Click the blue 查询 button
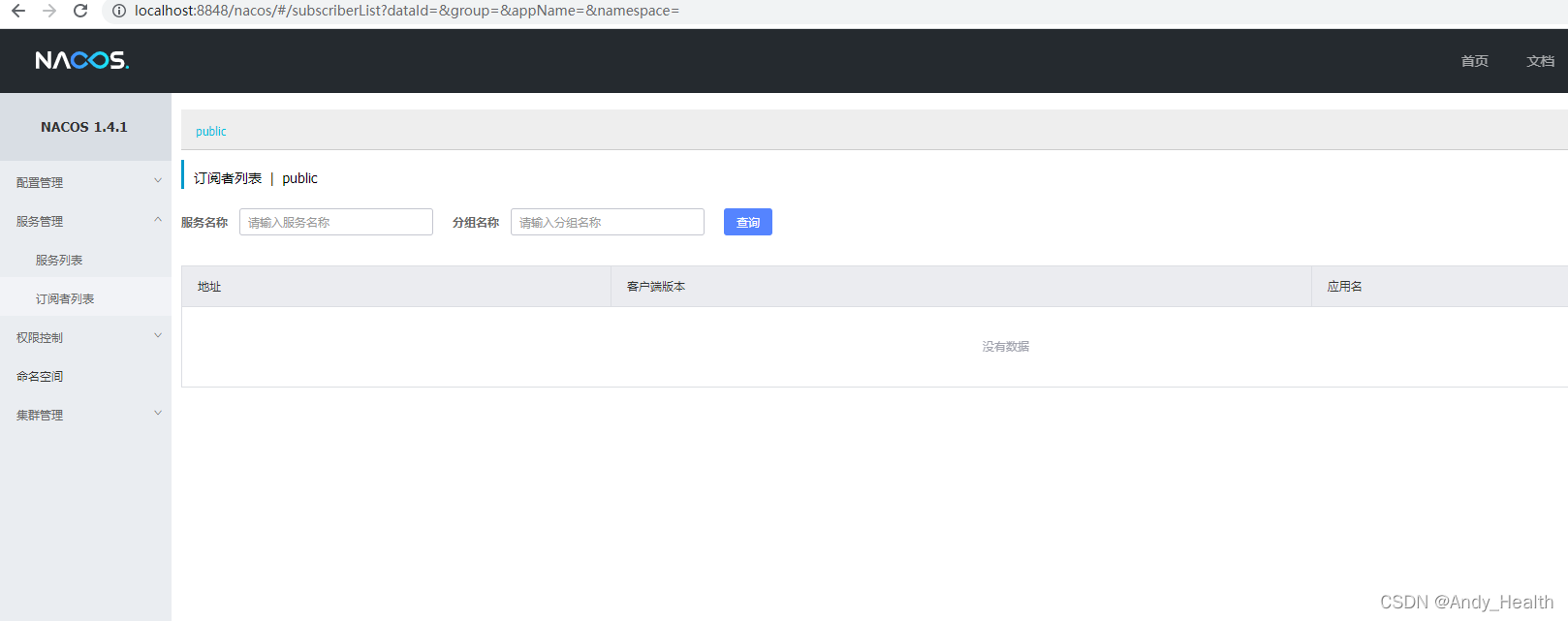The image size is (1568, 621). (748, 222)
